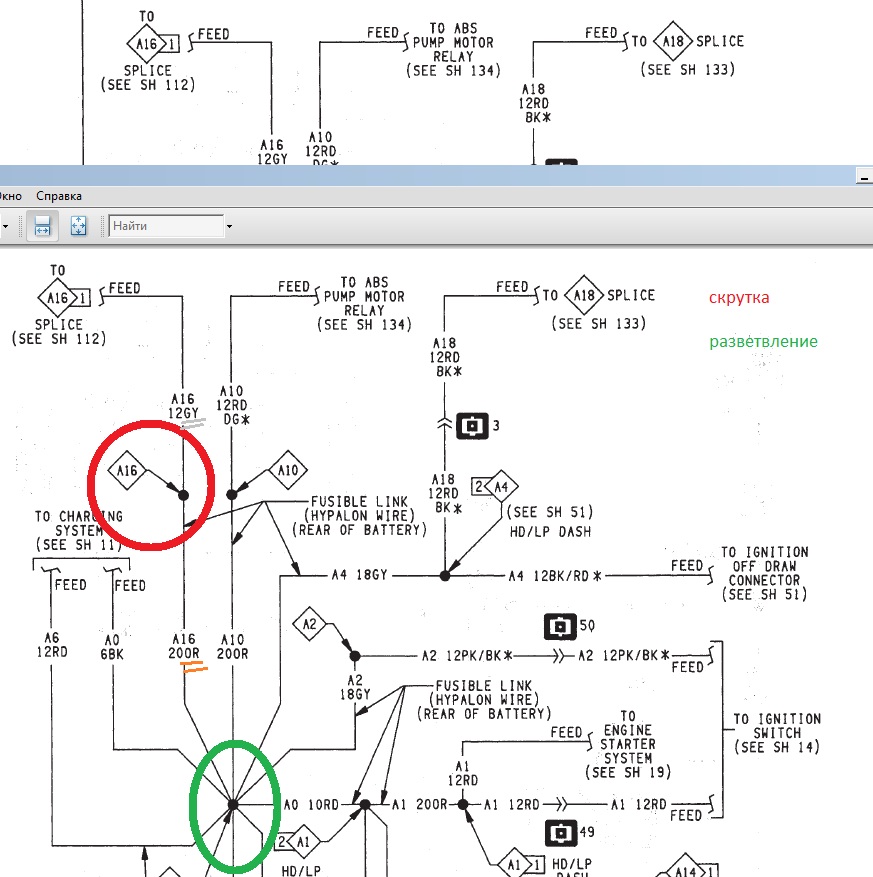Screen dimensions: 873x877
Task: Click the A2 18GY wire label
Action: 355,687
